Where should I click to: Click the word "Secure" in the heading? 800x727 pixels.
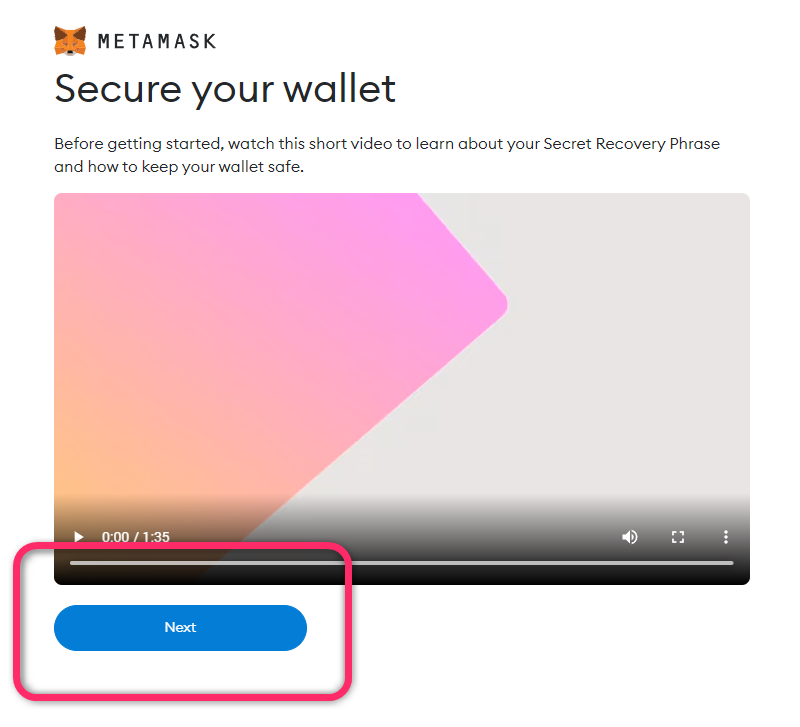(x=118, y=90)
